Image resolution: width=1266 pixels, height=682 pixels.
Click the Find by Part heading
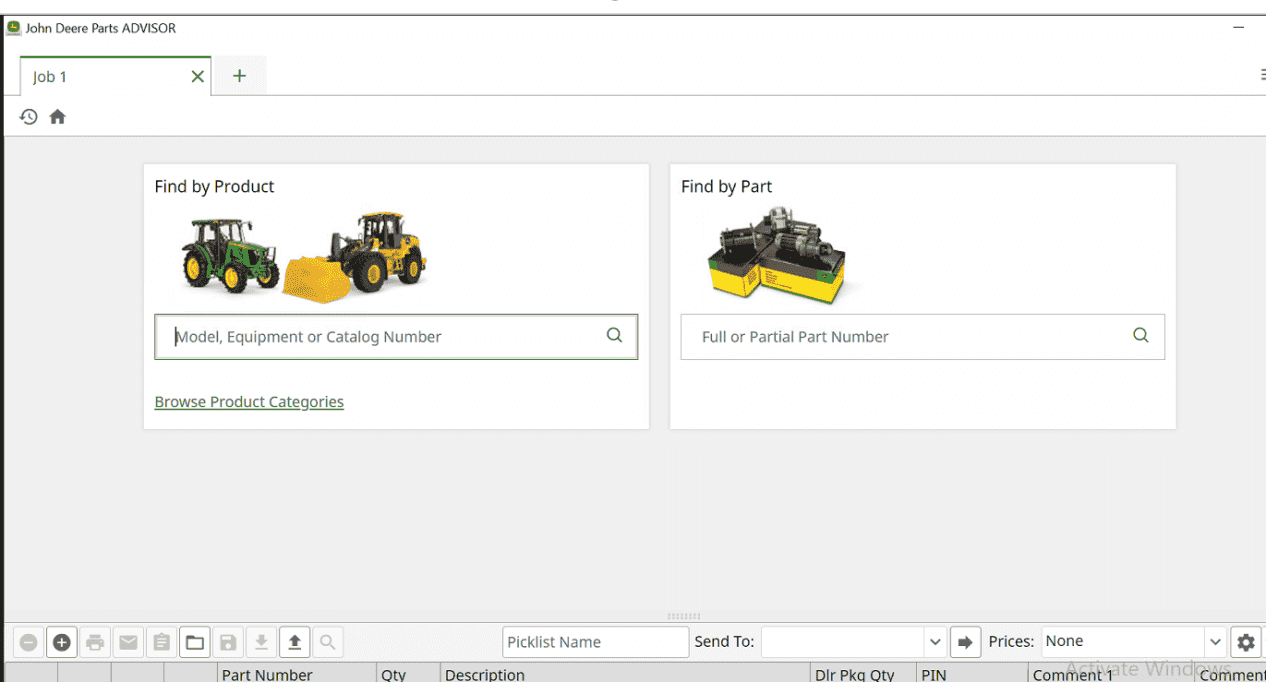point(727,187)
